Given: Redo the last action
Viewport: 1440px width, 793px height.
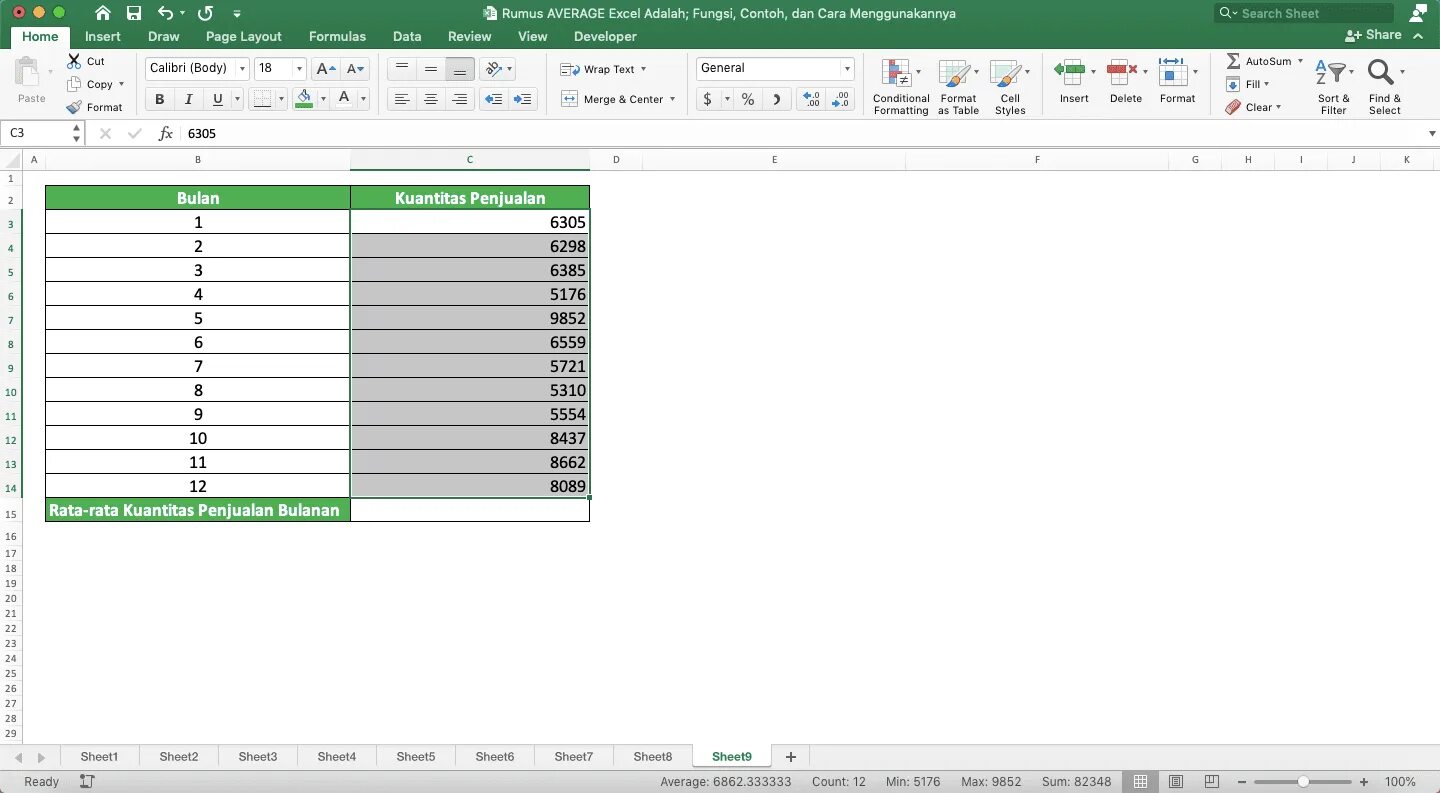Looking at the screenshot, I should [205, 13].
